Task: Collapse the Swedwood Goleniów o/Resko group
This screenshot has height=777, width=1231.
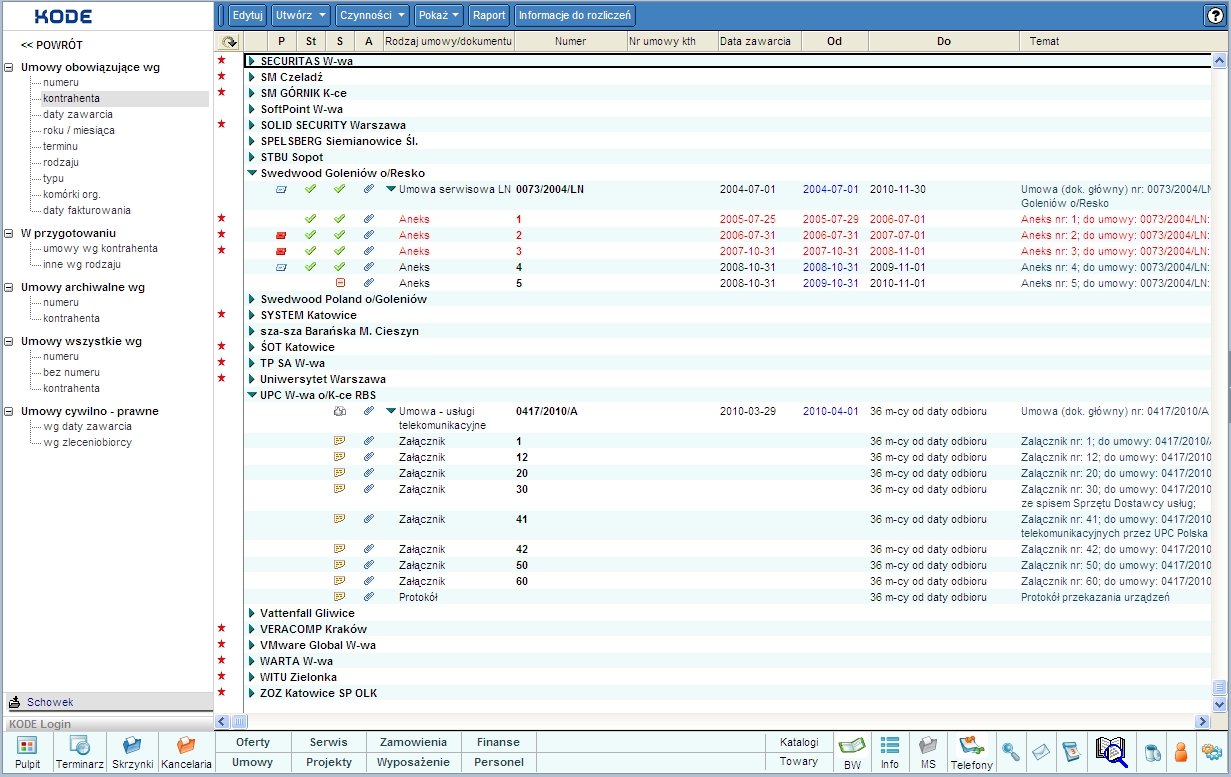Action: click(x=252, y=173)
